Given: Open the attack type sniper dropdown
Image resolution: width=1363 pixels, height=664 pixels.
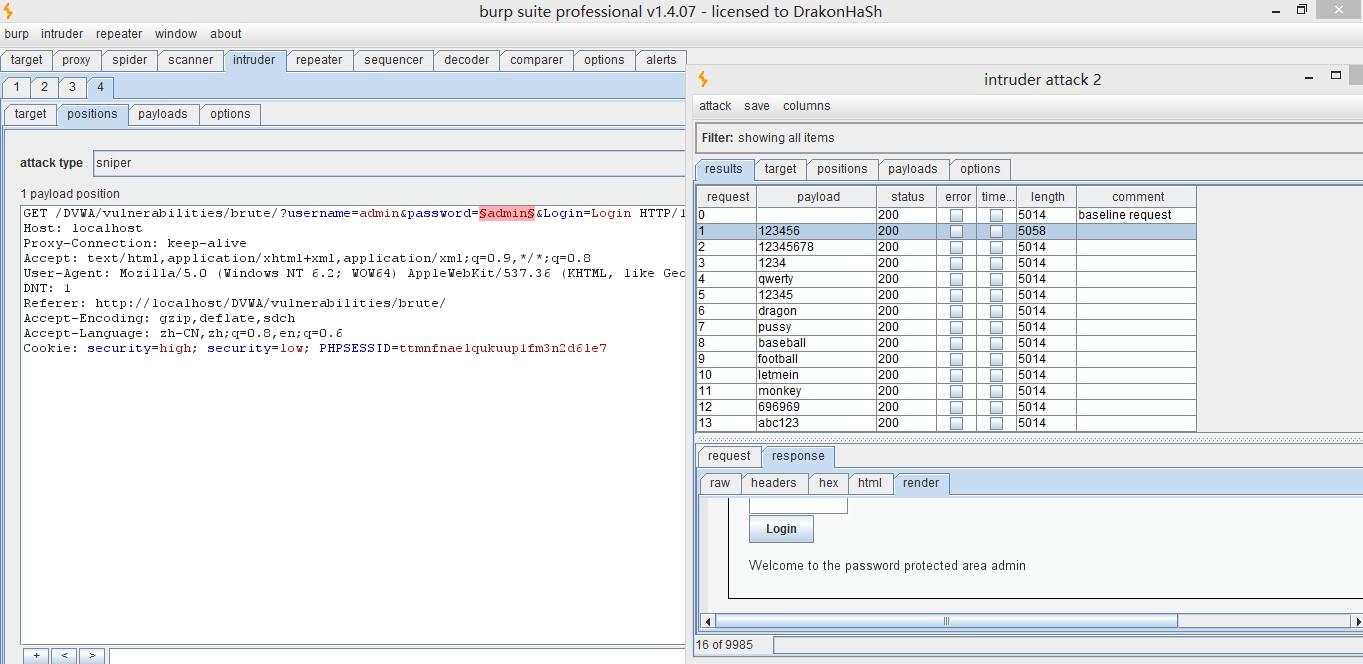Looking at the screenshot, I should click(x=390, y=163).
